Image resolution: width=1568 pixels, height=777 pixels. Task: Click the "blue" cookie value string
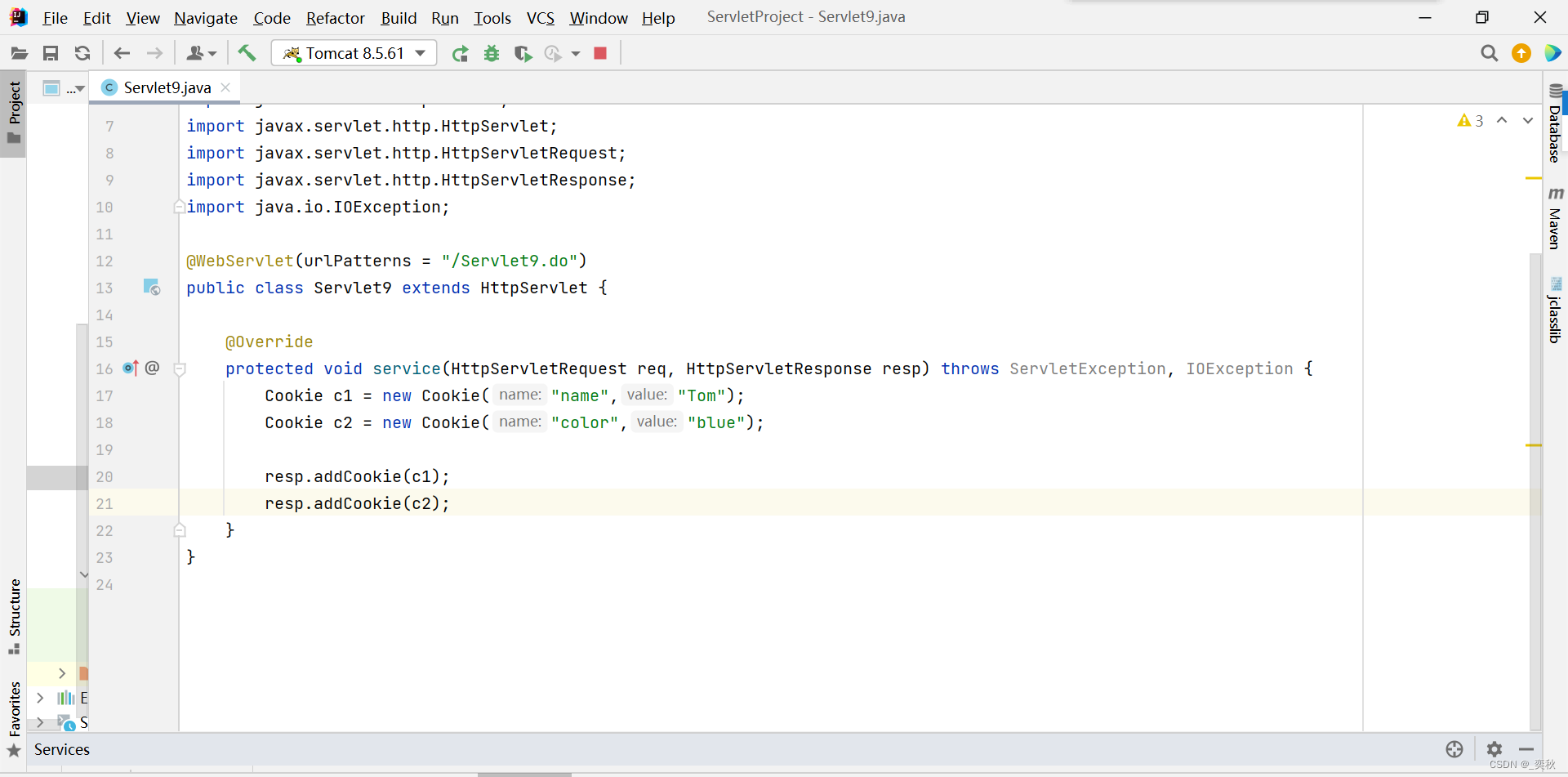click(x=716, y=422)
